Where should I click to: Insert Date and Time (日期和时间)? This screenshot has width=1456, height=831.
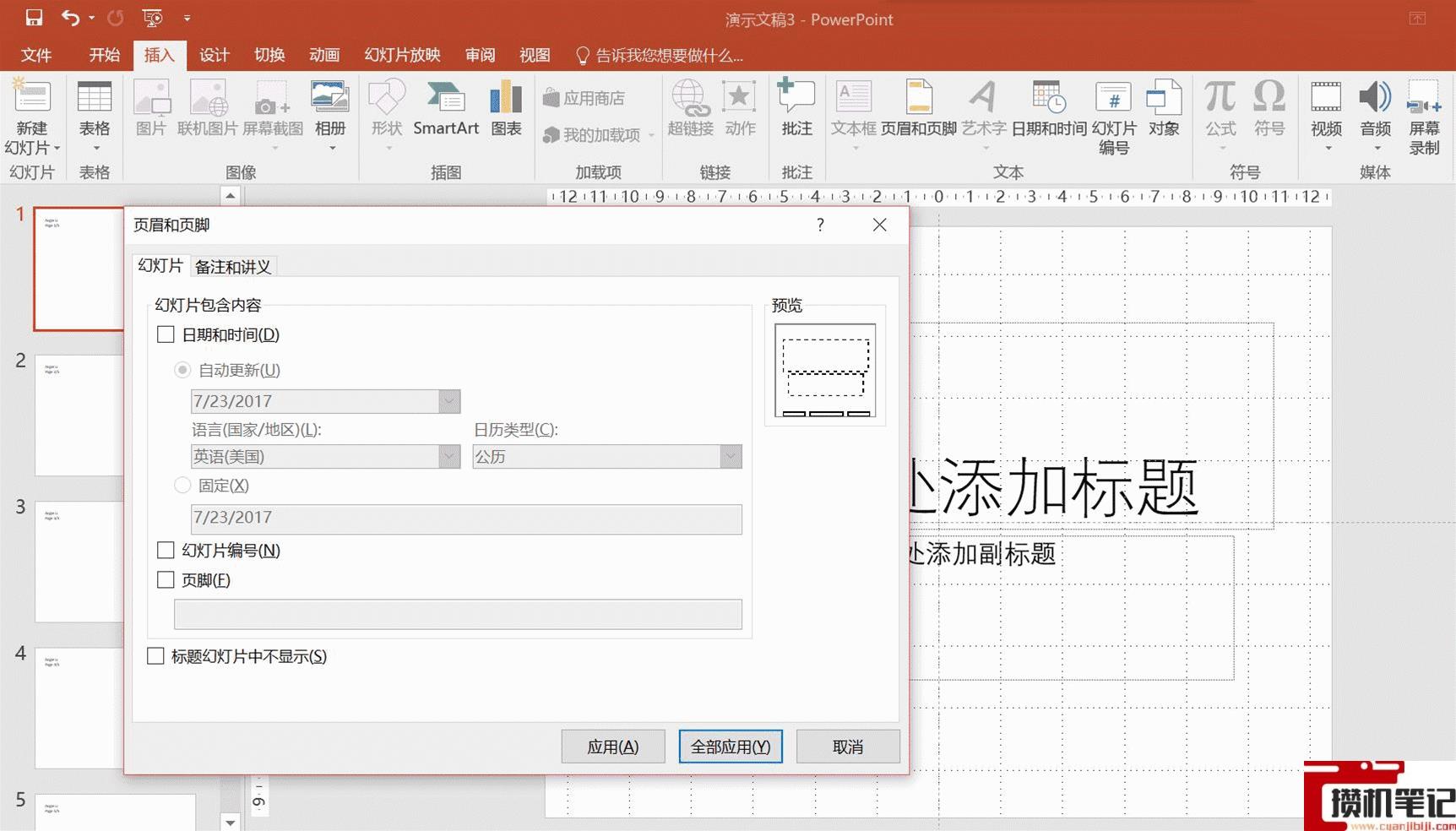[1049, 109]
